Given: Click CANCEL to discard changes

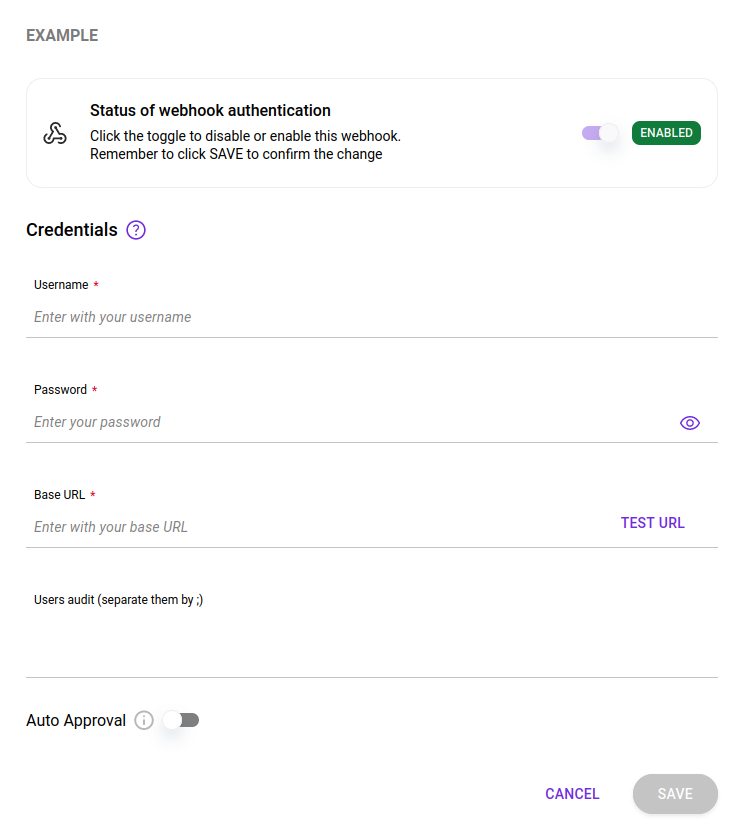Looking at the screenshot, I should tap(572, 793).
